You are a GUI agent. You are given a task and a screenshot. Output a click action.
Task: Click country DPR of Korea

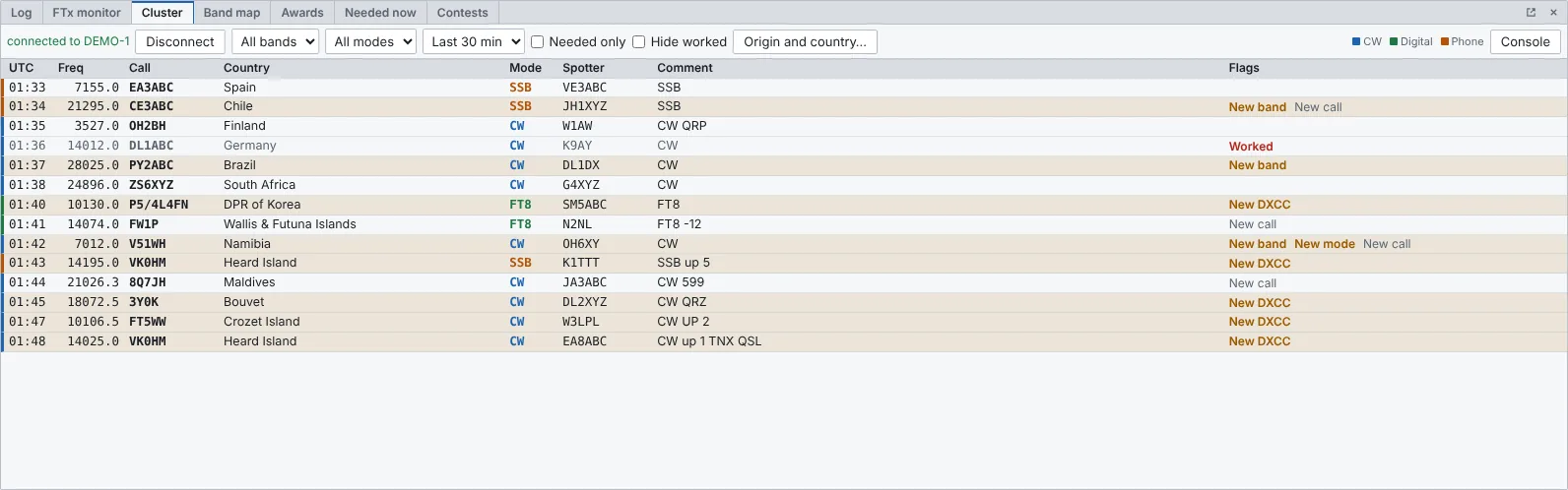pos(262,205)
